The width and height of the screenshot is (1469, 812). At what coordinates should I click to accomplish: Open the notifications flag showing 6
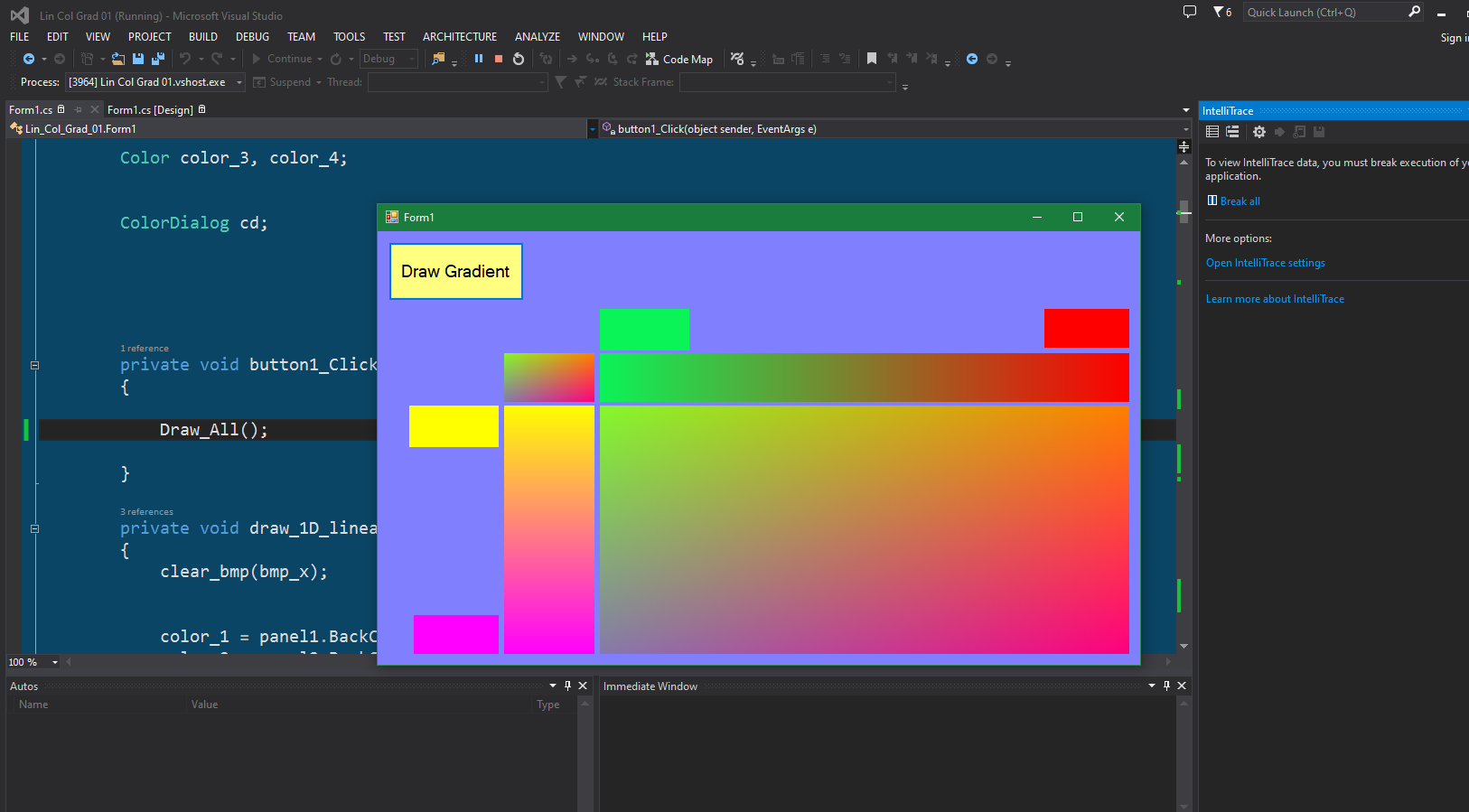1222,12
